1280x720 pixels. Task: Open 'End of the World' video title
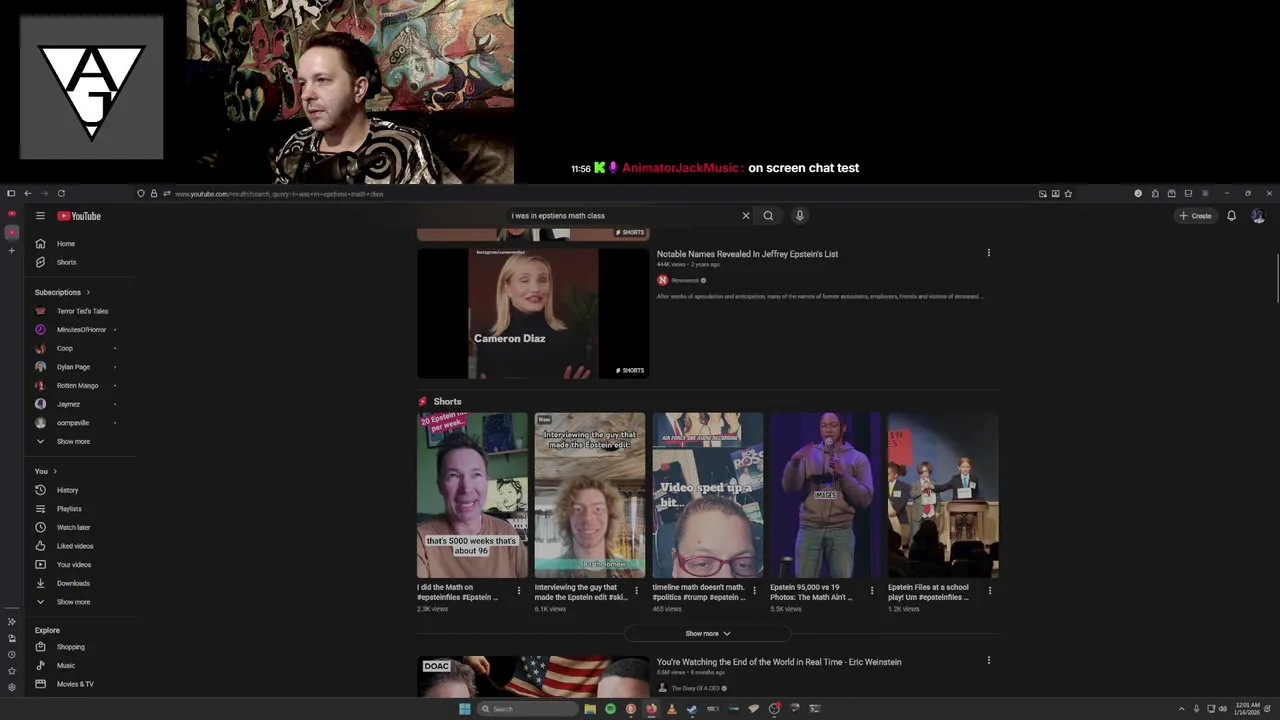(779, 662)
